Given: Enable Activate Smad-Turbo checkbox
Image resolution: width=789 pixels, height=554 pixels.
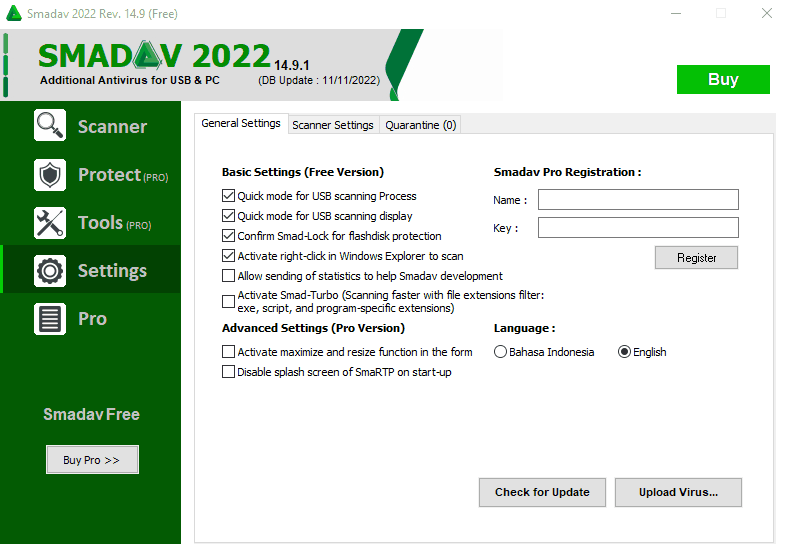Looking at the screenshot, I should (x=228, y=301).
